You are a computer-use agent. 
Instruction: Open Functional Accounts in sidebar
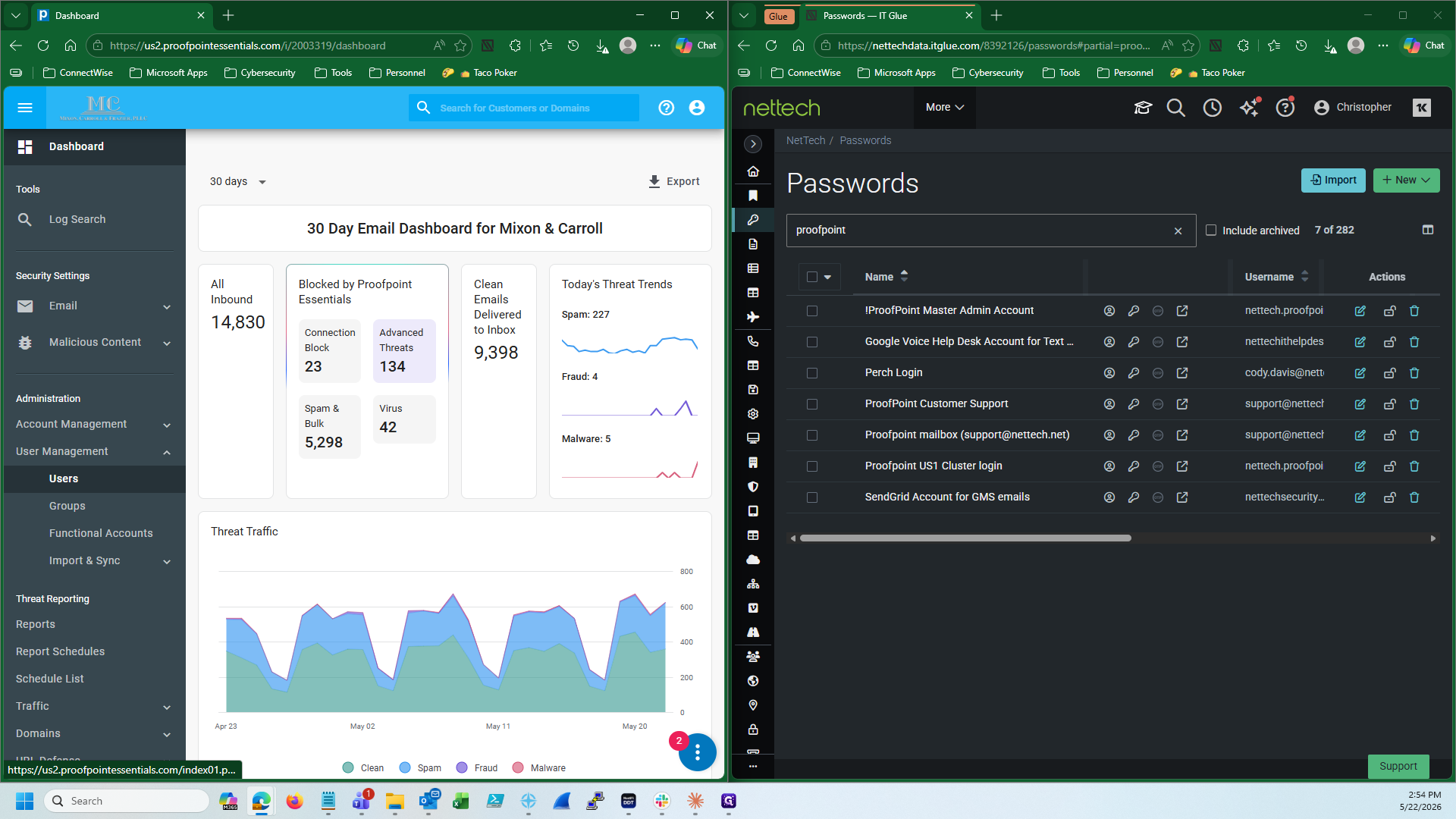[x=95, y=534]
